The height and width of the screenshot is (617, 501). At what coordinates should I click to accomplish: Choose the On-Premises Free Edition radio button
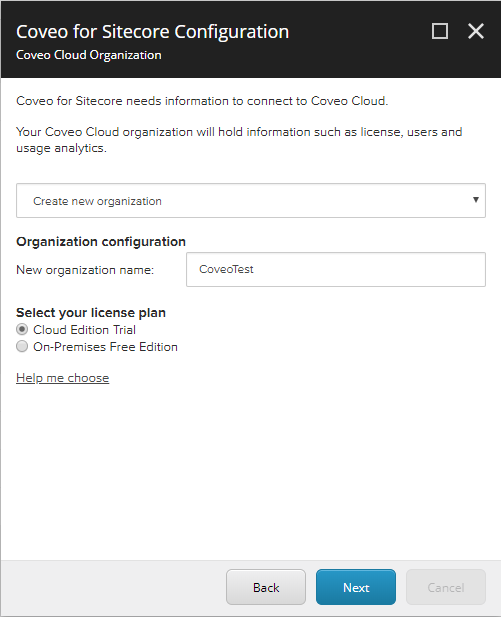coord(22,346)
